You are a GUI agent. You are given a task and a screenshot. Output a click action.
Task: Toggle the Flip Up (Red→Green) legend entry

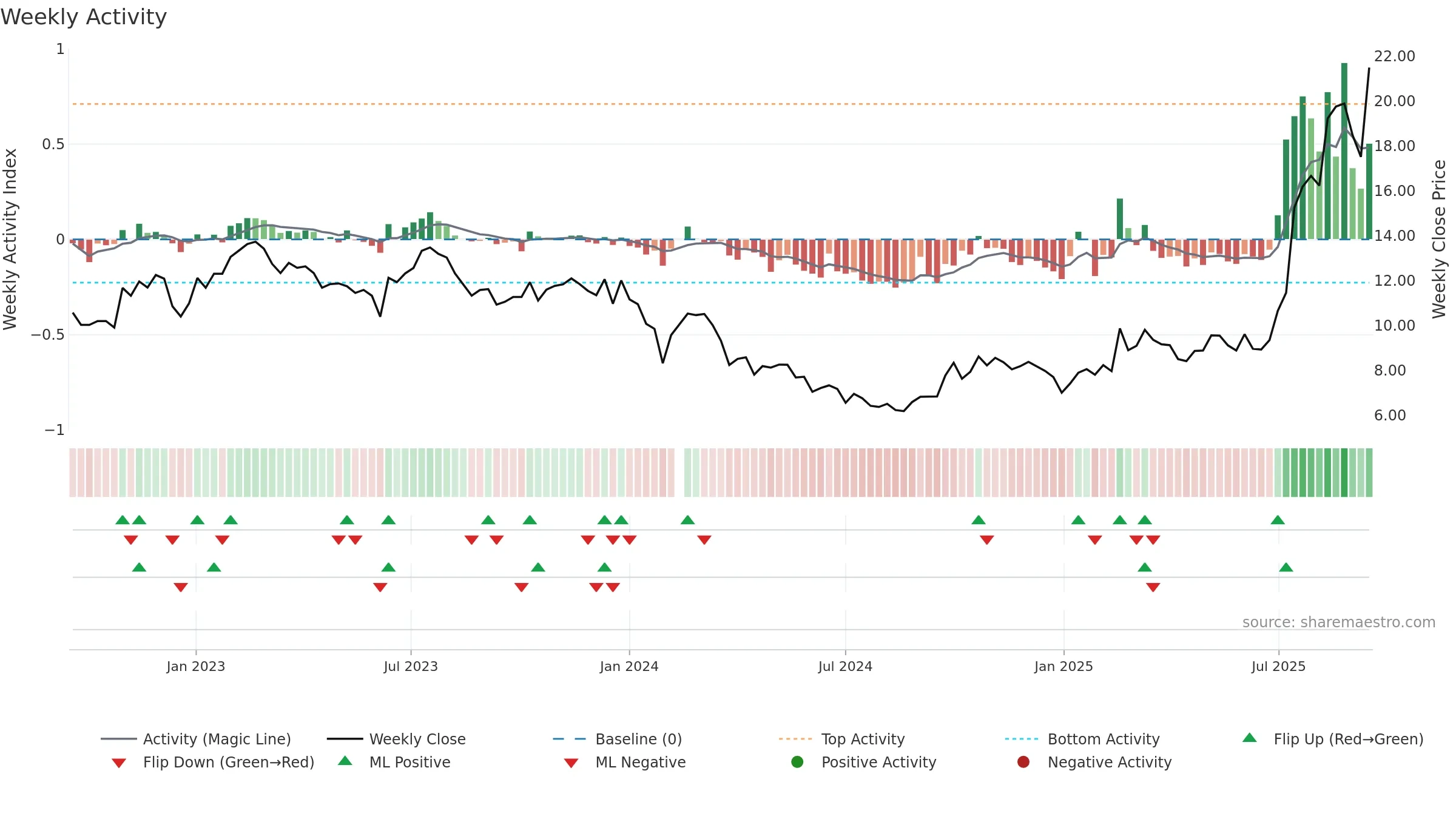pos(1333,739)
